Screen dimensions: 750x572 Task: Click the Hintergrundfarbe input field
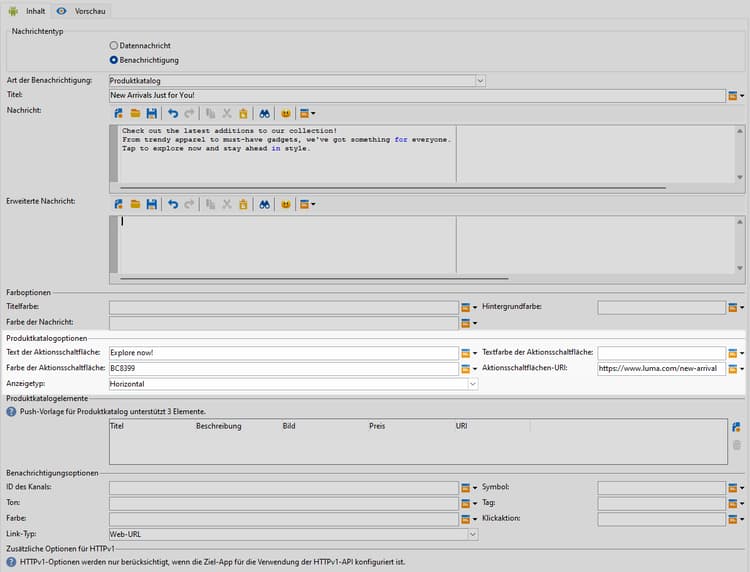661,307
